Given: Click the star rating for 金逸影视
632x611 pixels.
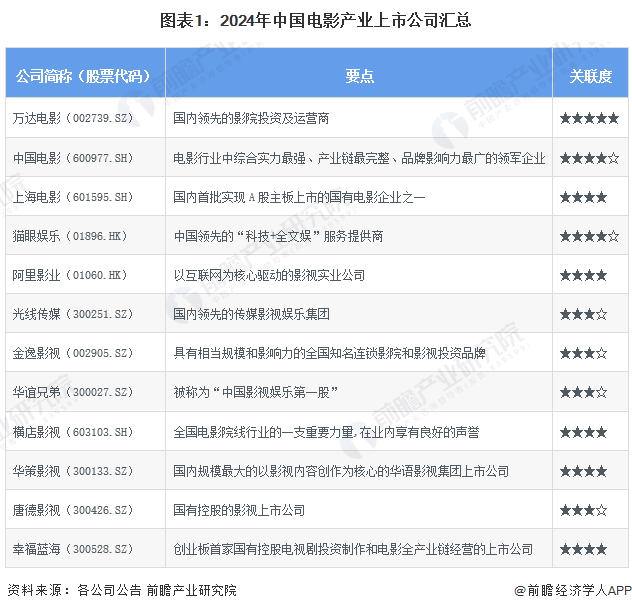Looking at the screenshot, I should pyautogui.click(x=583, y=353).
